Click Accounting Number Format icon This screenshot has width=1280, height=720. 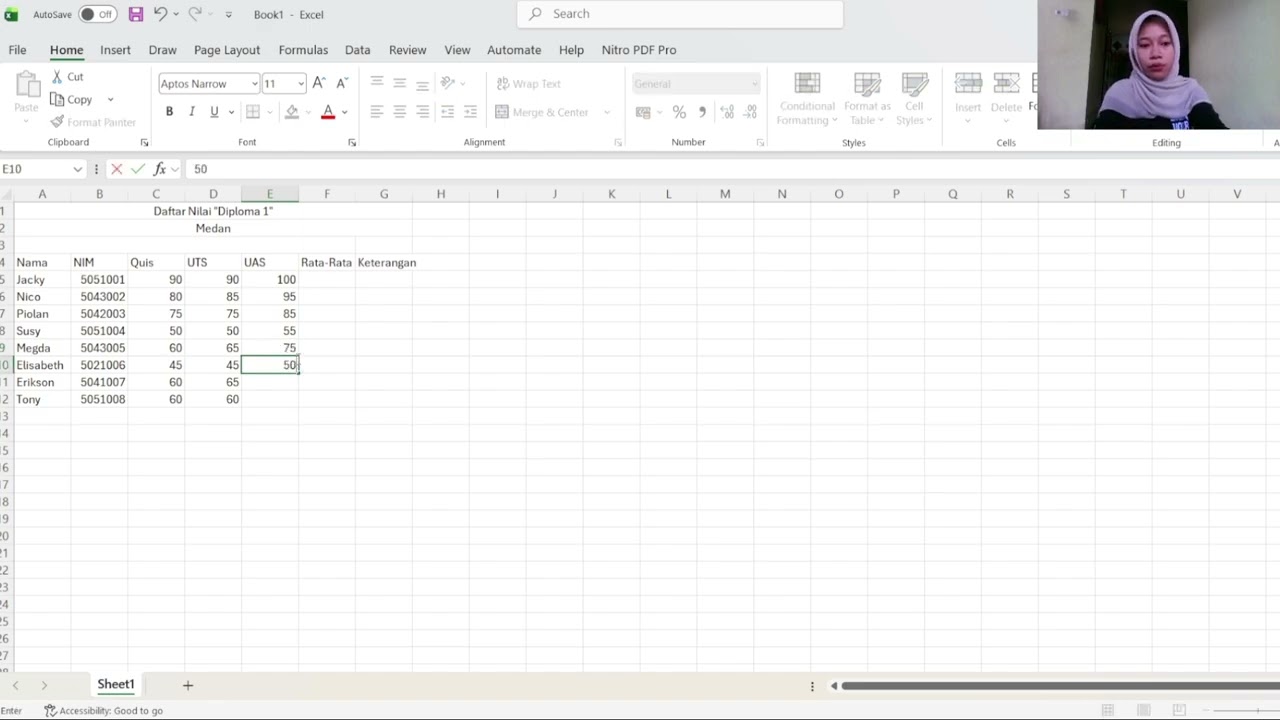(643, 112)
